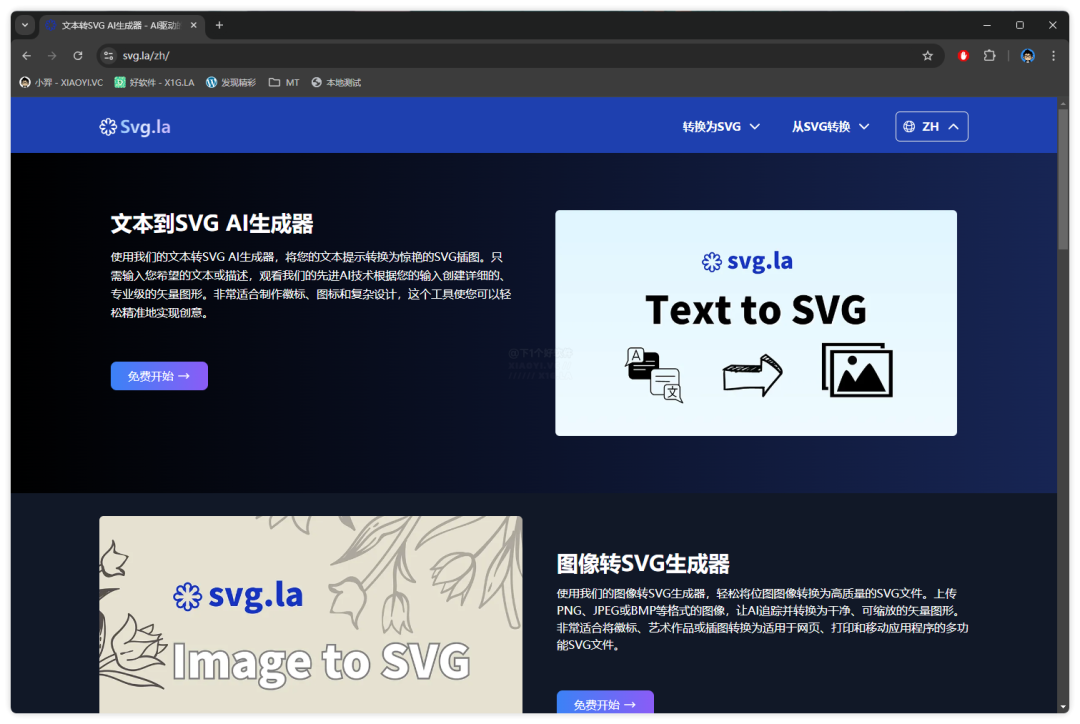Open the red extension icon in toolbar
The image size is (1080, 724).
pyautogui.click(x=964, y=56)
